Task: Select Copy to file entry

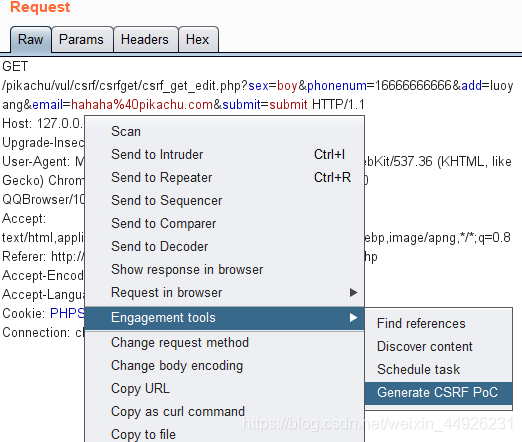Action: (224, 434)
